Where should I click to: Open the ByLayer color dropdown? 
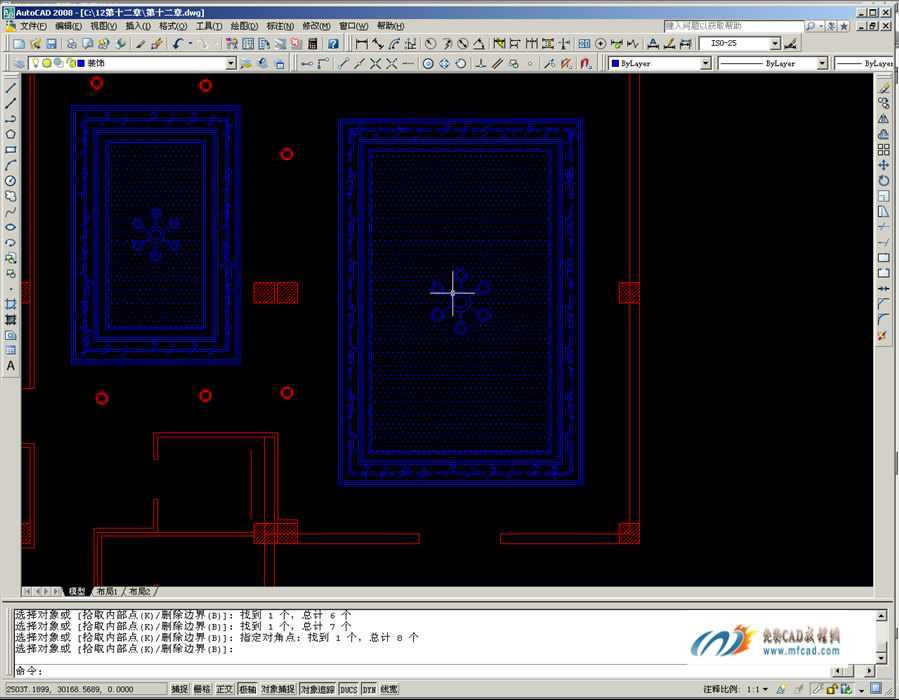pyautogui.click(x=706, y=64)
